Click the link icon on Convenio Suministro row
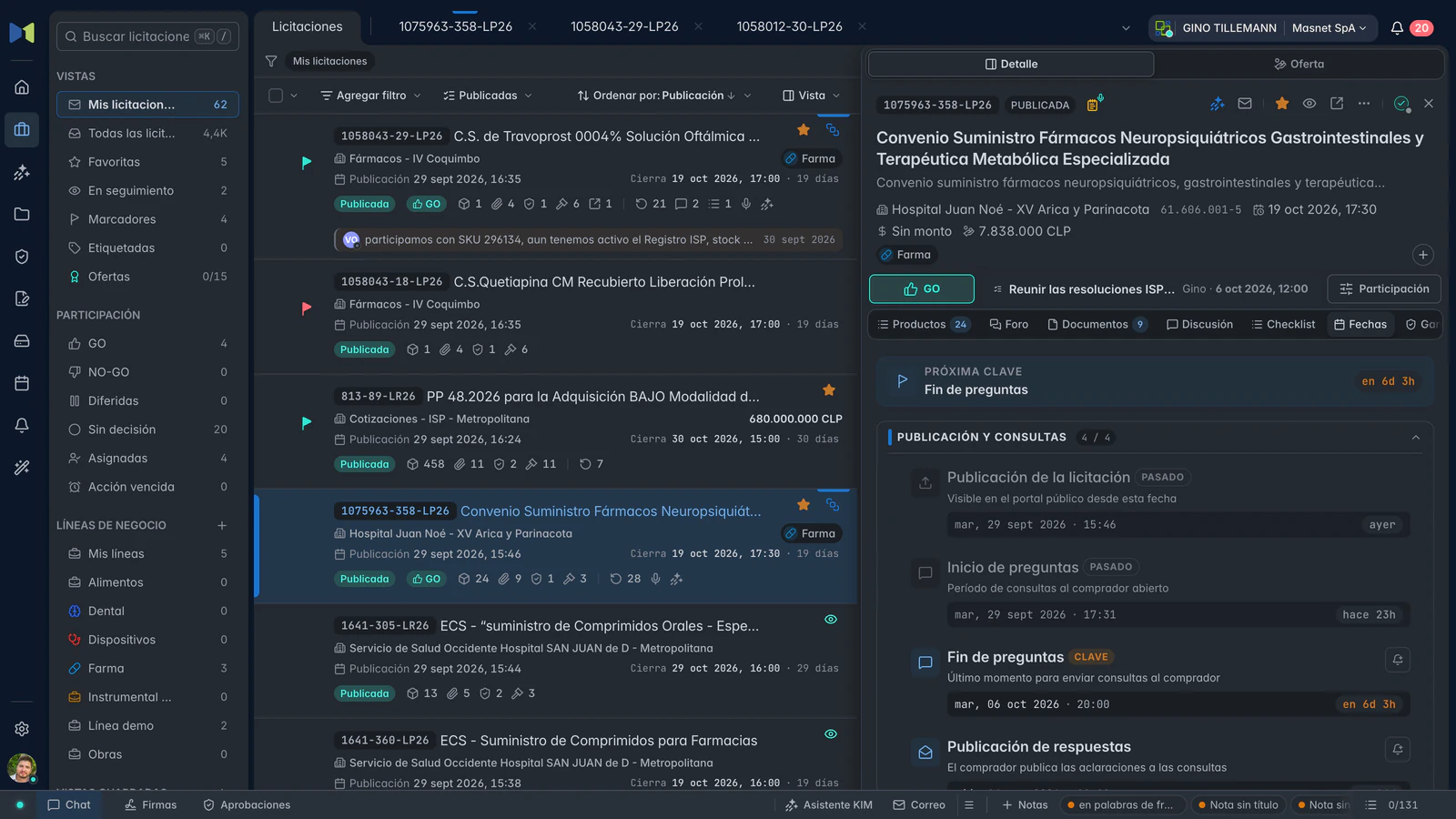Screen dimensions: 1456x819 click(x=833, y=504)
